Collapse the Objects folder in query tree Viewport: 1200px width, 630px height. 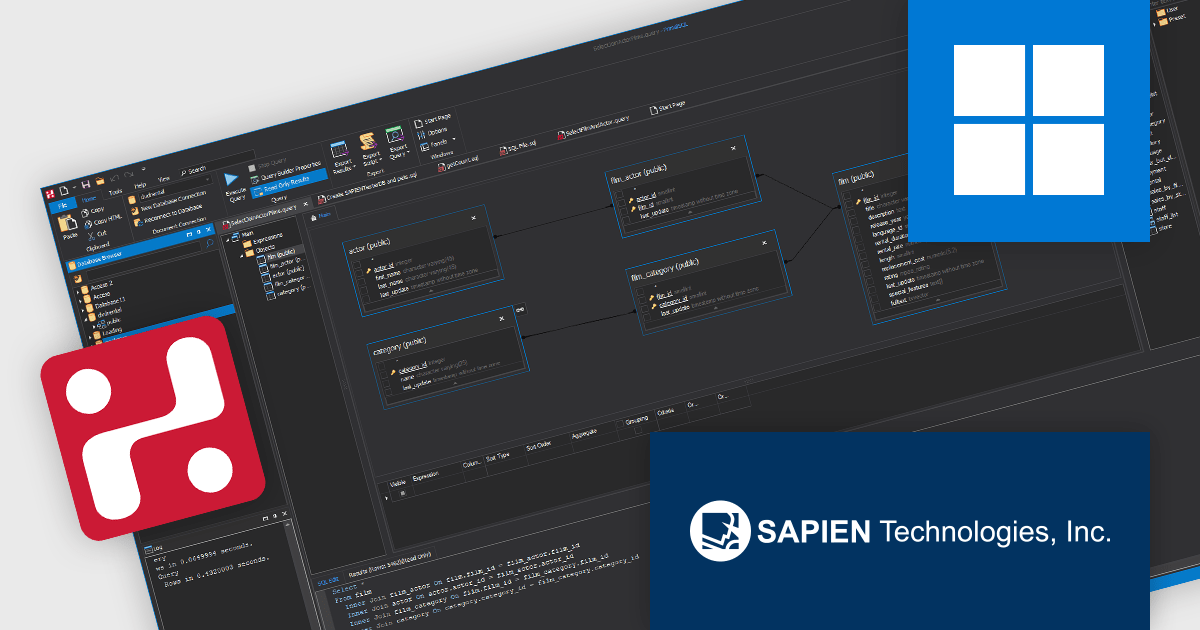tap(241, 256)
